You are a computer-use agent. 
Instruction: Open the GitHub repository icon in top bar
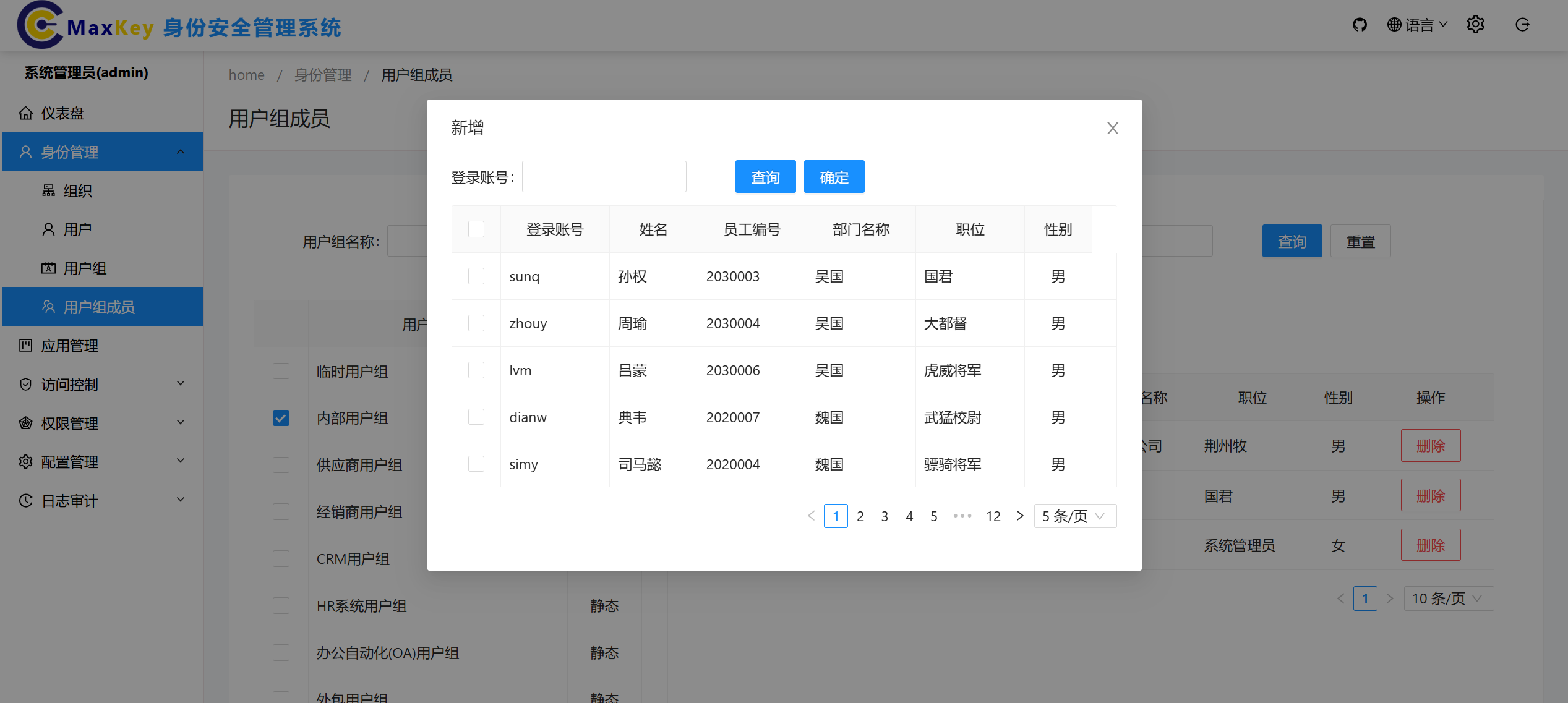pos(1360,25)
